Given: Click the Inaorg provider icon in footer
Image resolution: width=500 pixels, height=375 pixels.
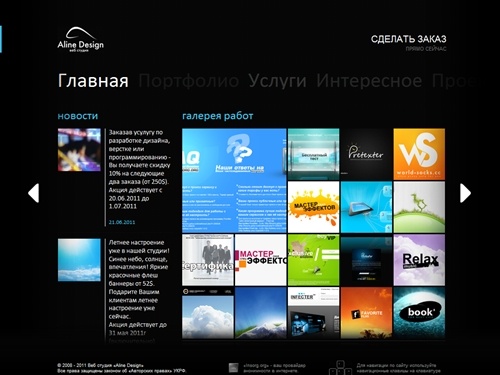Looking at the screenshot, I should (234, 368).
